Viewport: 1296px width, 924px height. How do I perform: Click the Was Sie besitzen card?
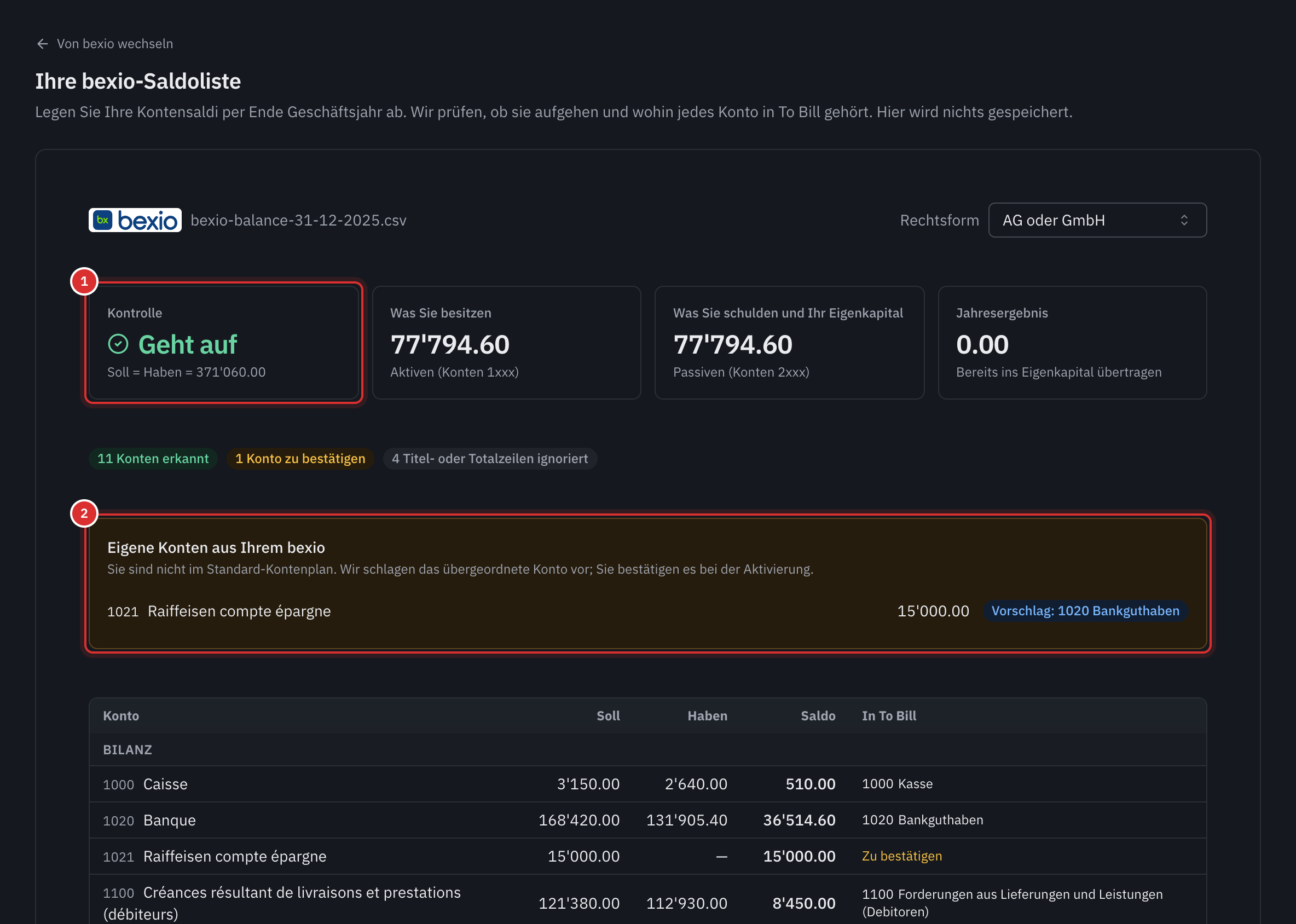click(x=506, y=343)
